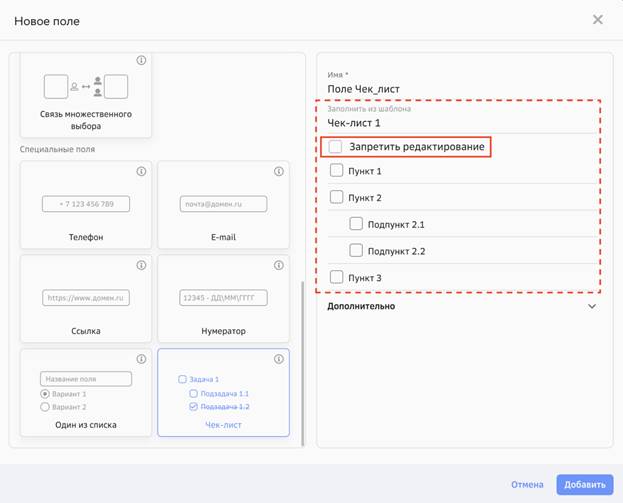
Task: Click info icon on E-mail field card
Action: coord(279,172)
